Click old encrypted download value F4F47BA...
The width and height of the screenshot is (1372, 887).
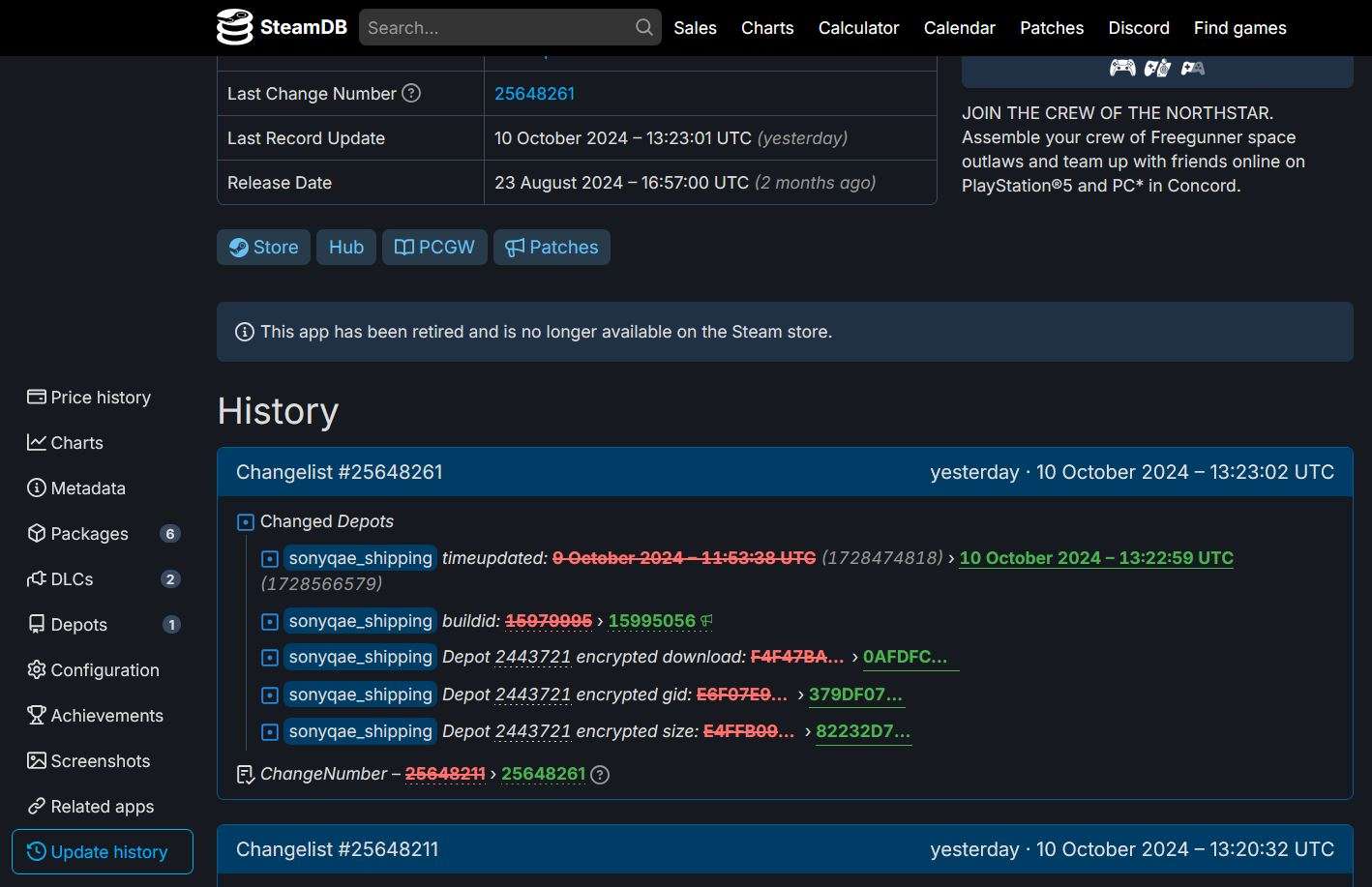point(797,657)
